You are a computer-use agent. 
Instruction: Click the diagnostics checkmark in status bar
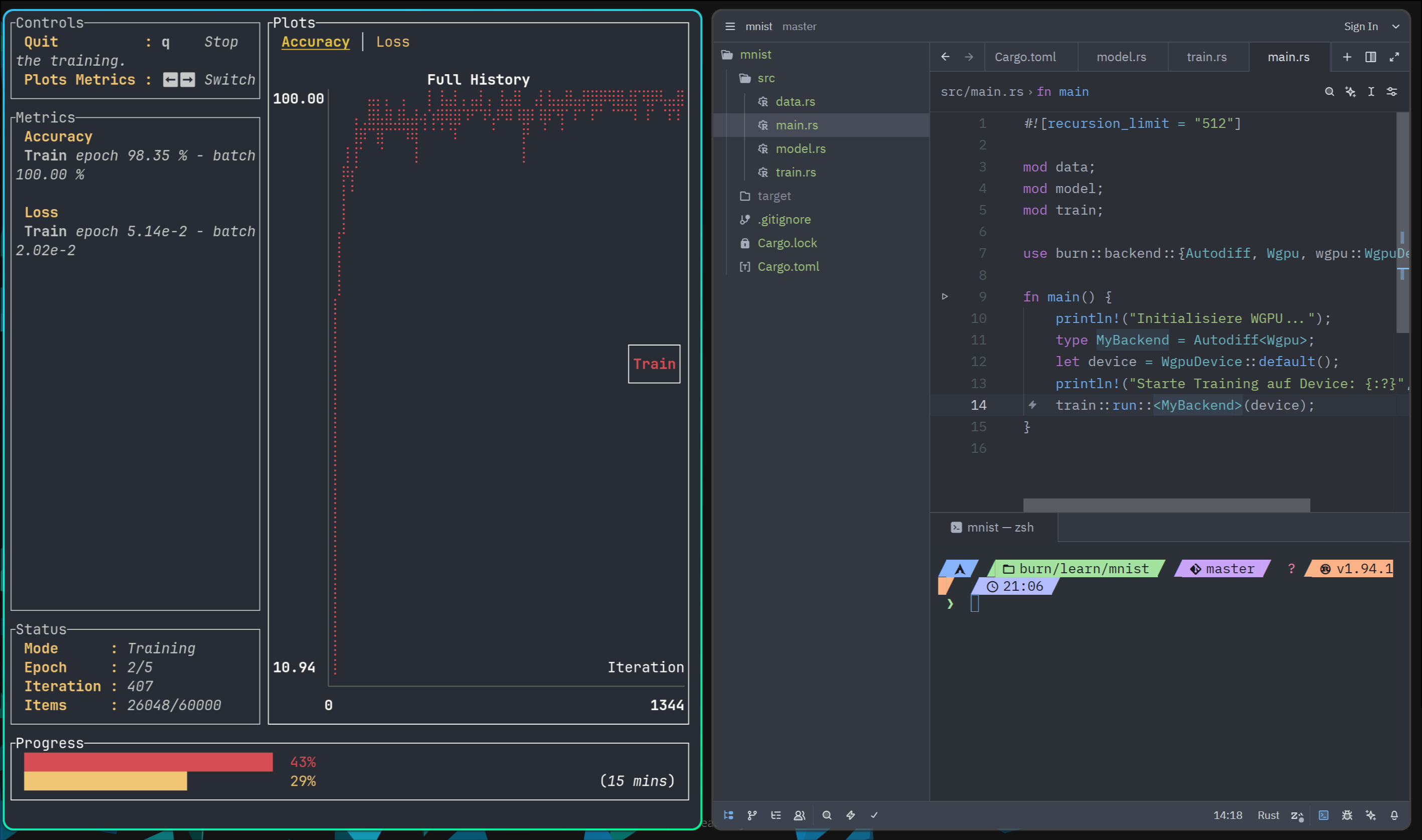pos(874,815)
